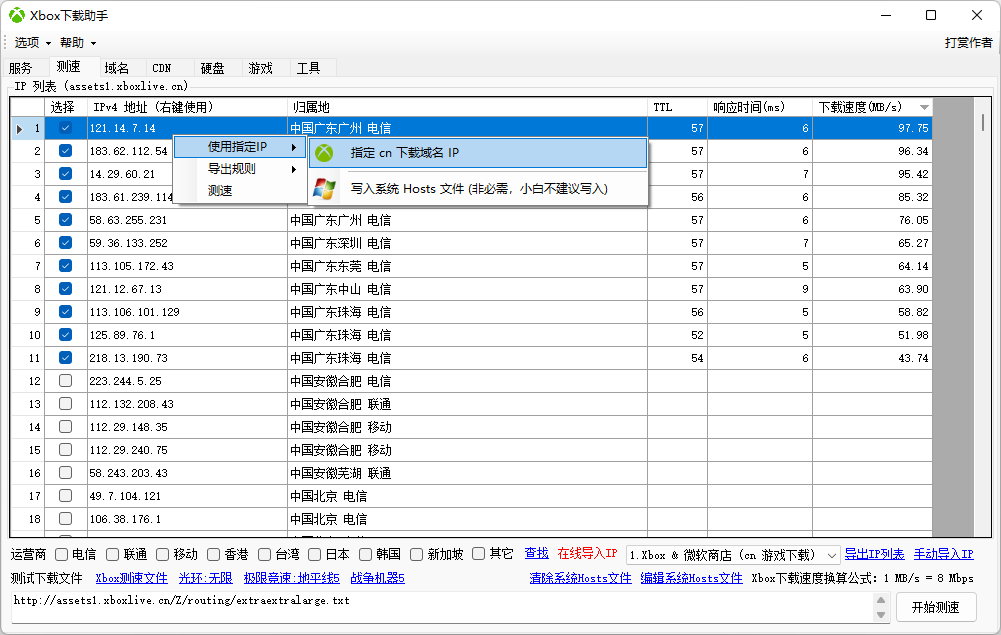Open the 选项 dropdown menu
This screenshot has width=1001, height=635.
(x=33, y=43)
